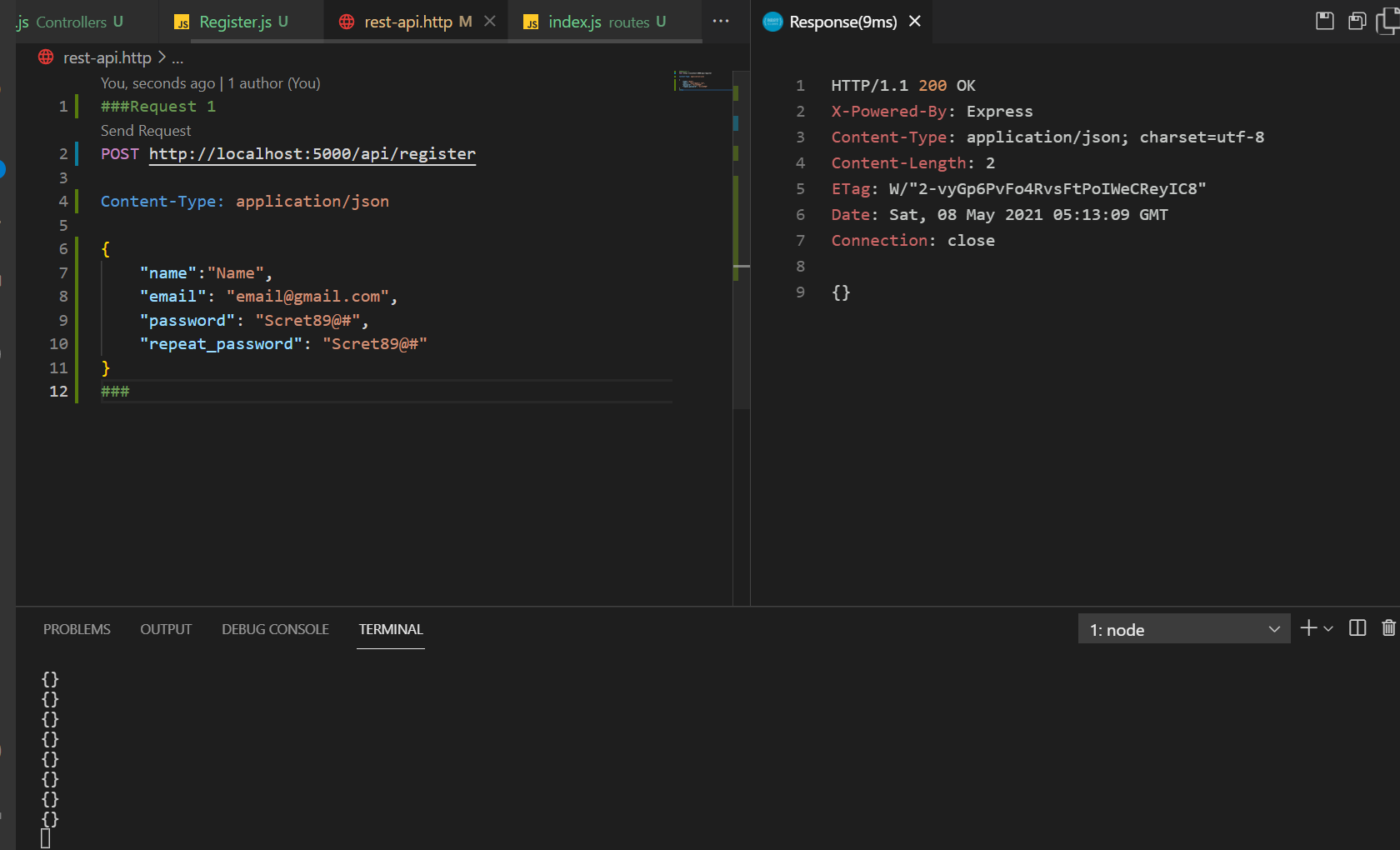Screen dimensions: 1400x850
Task: Click the "repeat_password" line in the JSON body
Action: pos(283,344)
